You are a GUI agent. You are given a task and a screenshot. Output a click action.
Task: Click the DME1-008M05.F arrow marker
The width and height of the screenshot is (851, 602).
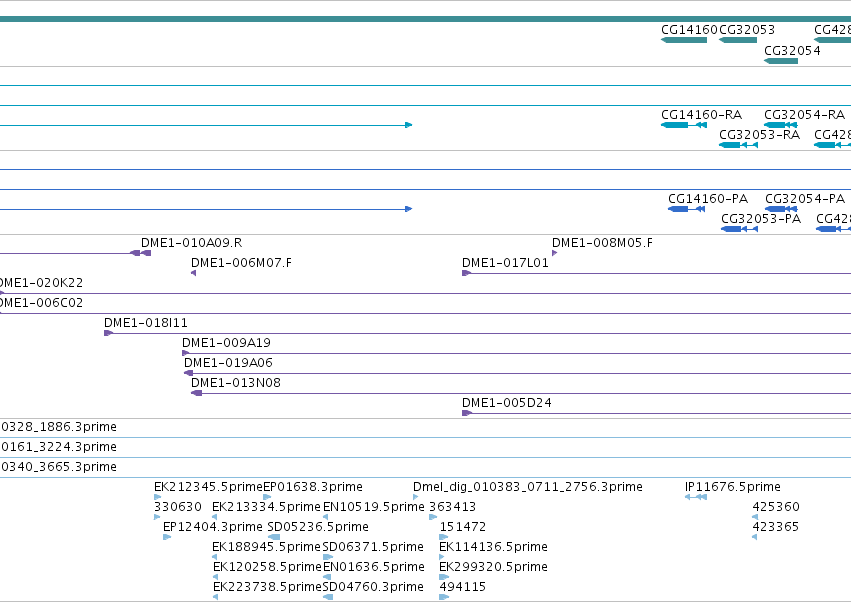click(554, 253)
